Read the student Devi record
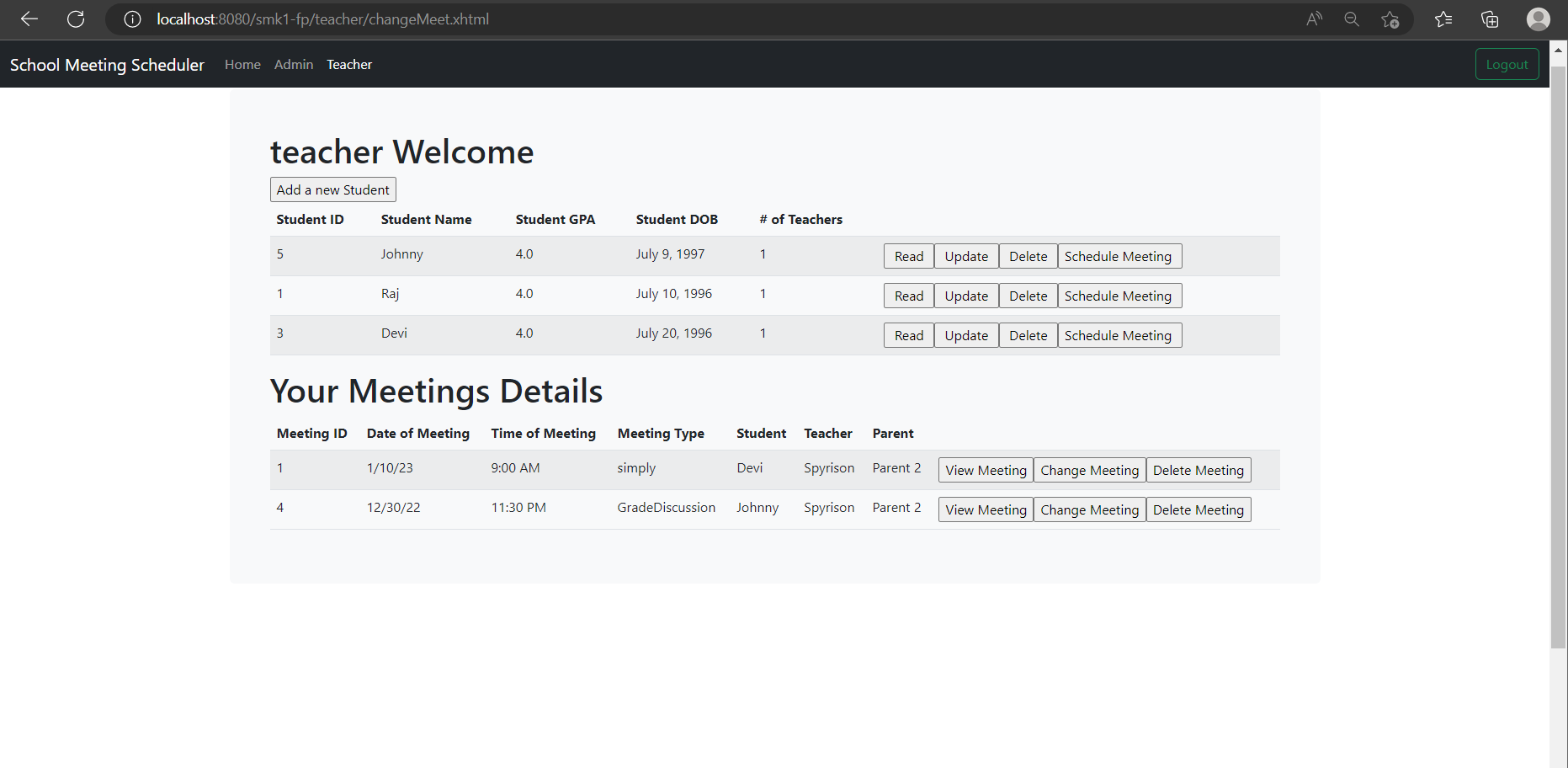Viewport: 1568px width, 768px height. 909,335
